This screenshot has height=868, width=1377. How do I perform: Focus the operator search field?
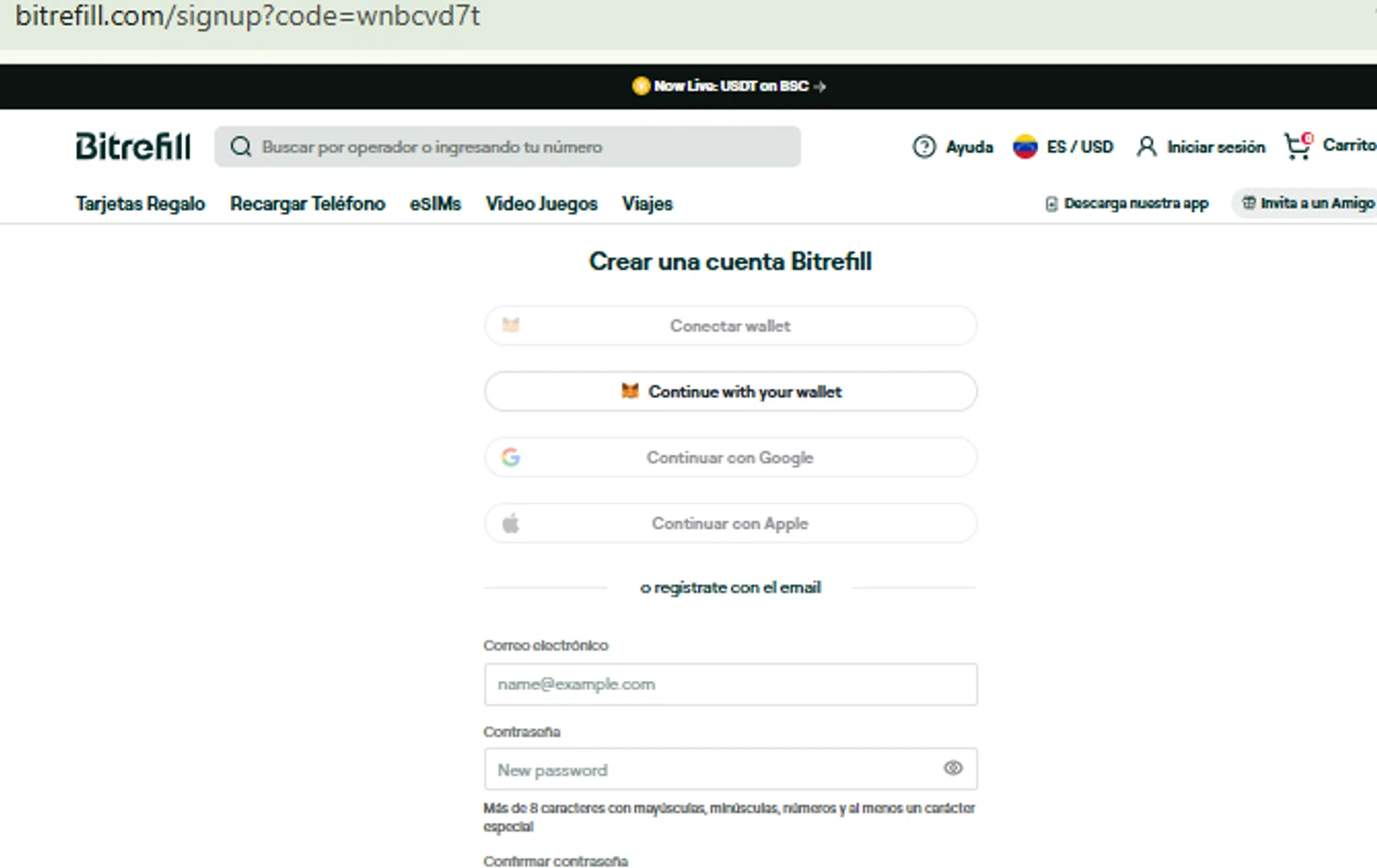508,147
